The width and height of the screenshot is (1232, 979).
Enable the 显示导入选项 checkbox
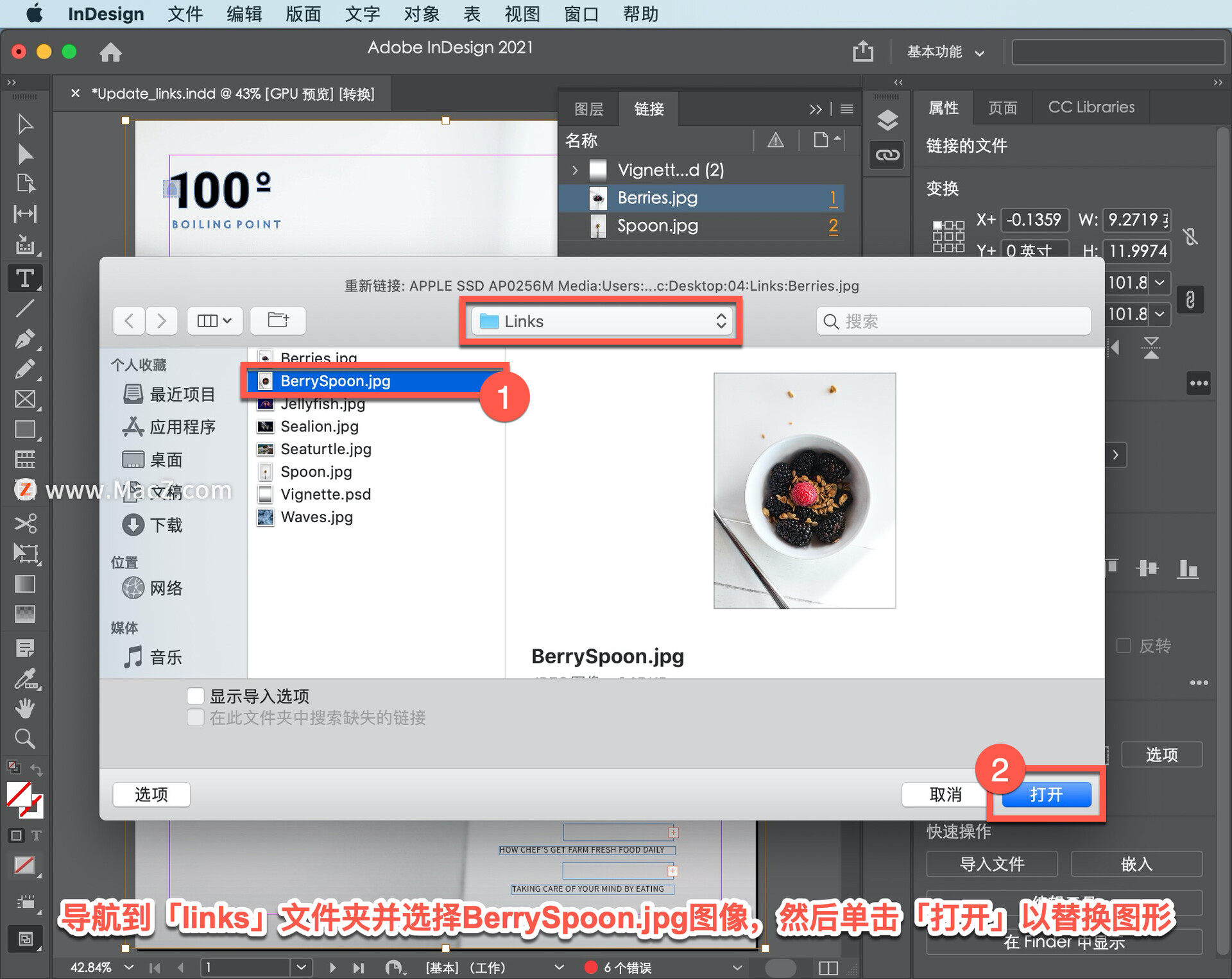pos(195,695)
